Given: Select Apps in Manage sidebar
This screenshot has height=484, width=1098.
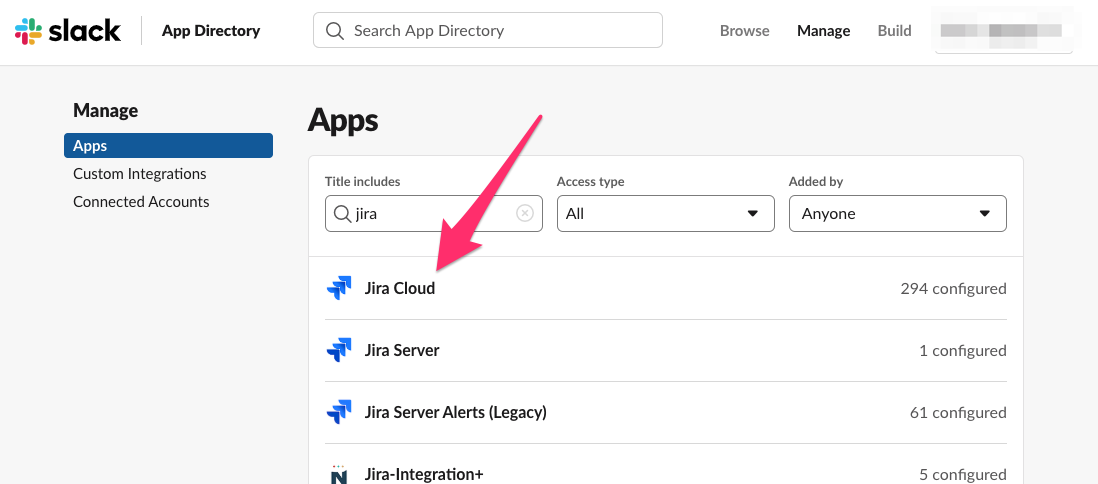Looking at the screenshot, I should pyautogui.click(x=168, y=146).
